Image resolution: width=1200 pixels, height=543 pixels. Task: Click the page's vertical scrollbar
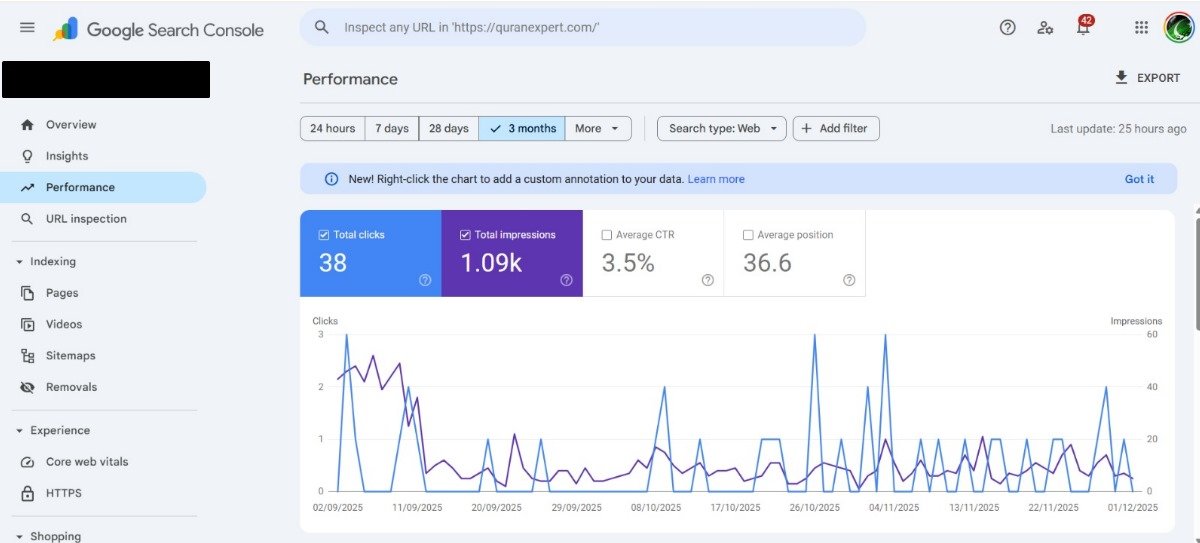pos(1195,260)
